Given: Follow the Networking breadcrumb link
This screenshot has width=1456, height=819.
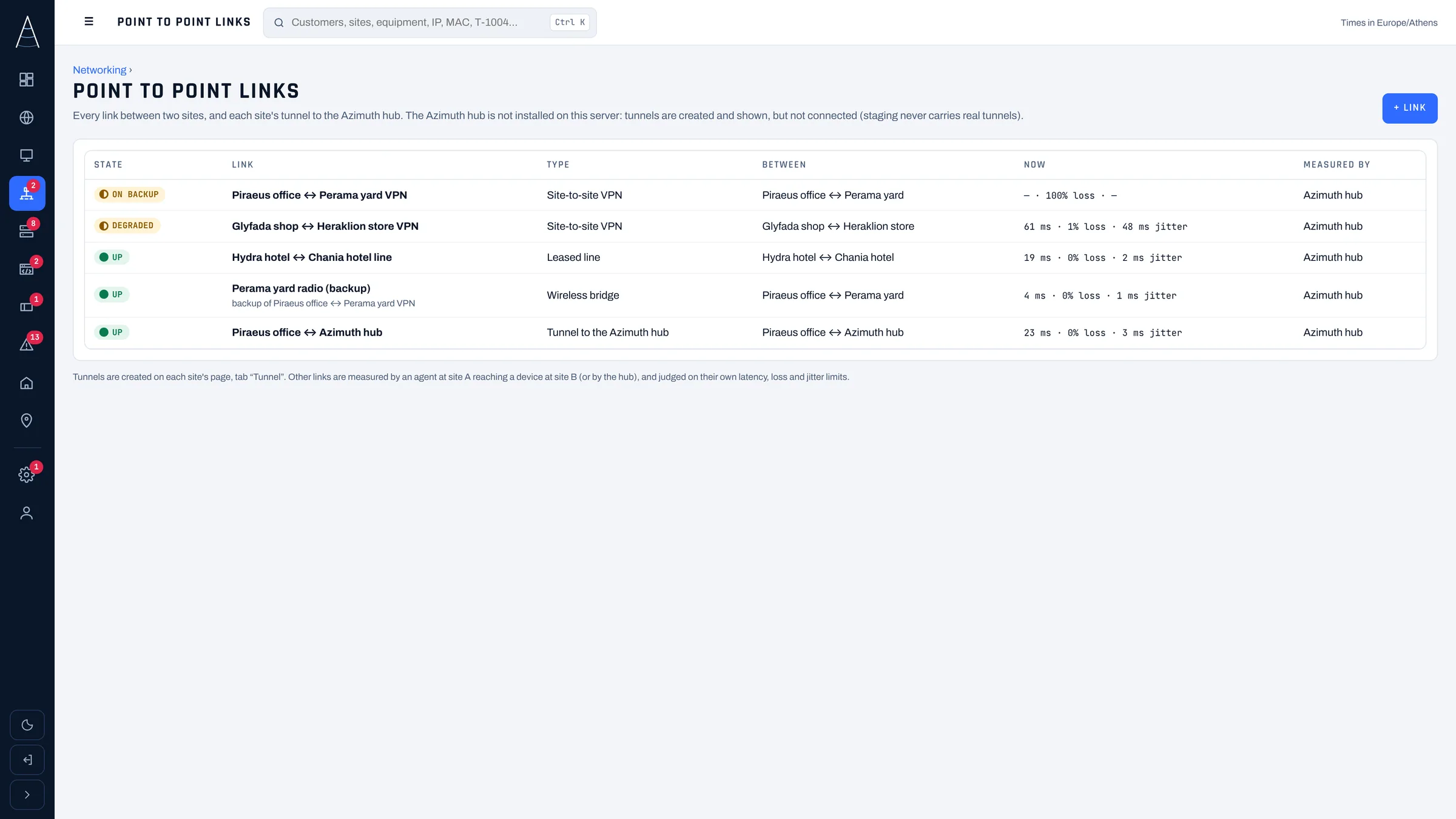Looking at the screenshot, I should pos(99,70).
